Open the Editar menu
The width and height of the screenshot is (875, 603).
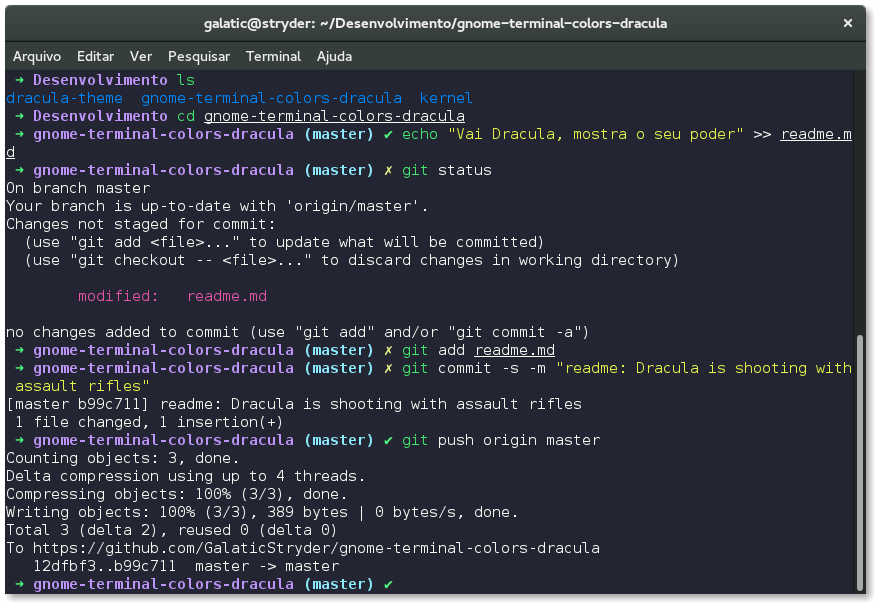pos(95,56)
